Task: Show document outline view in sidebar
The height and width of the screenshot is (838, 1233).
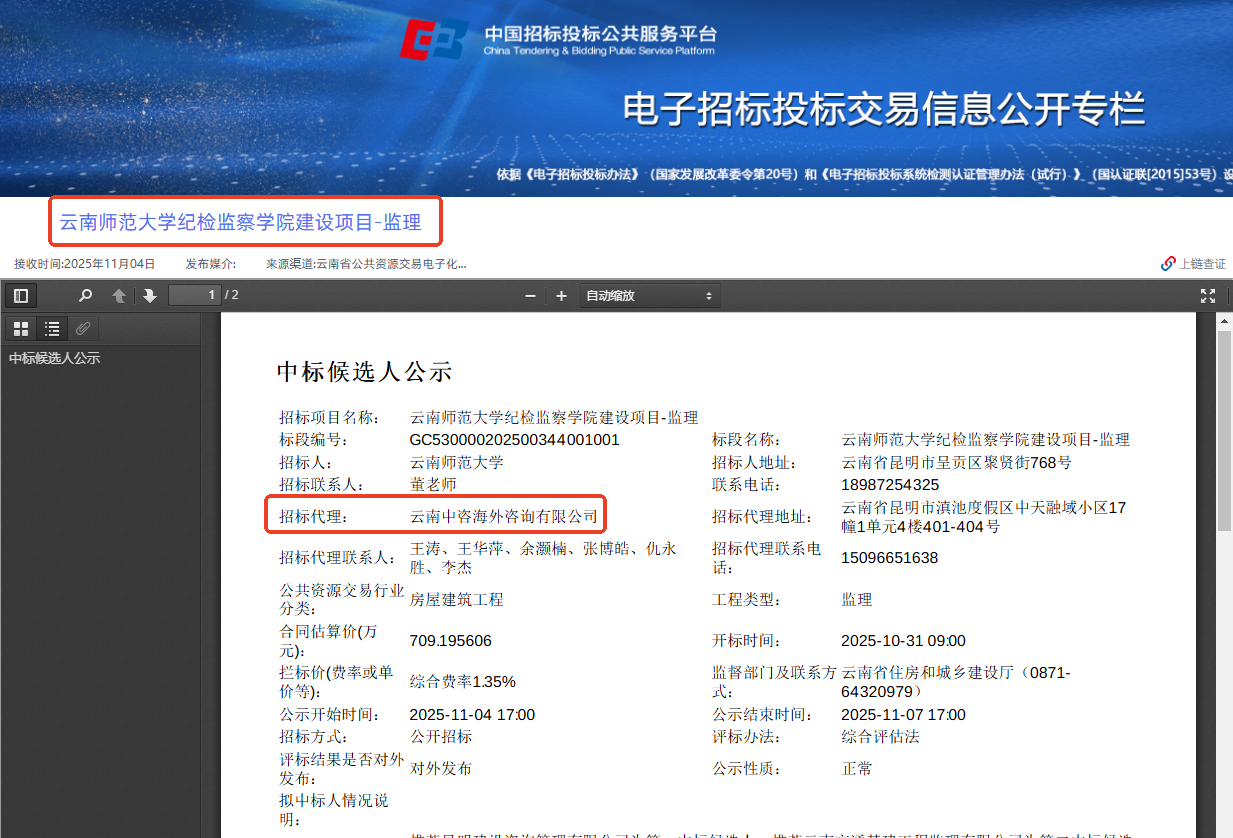Action: 52,328
